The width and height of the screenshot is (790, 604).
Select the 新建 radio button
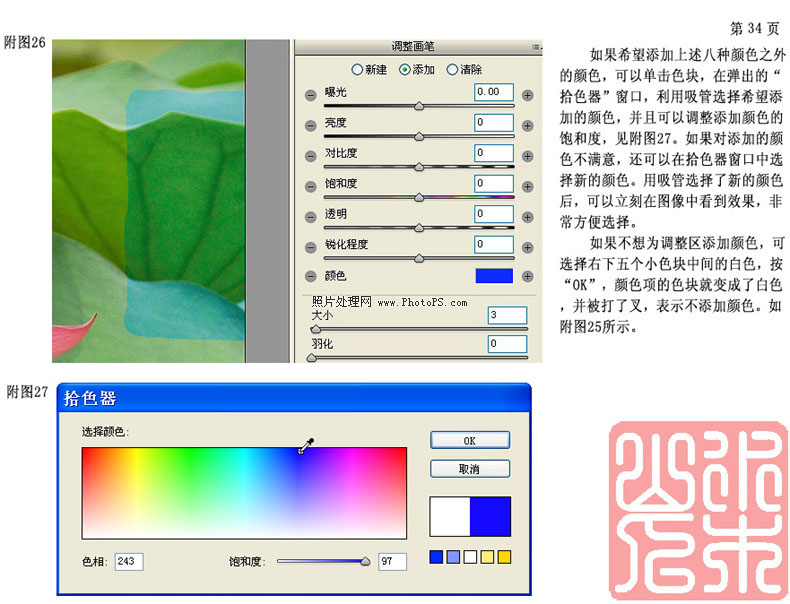pos(357,70)
